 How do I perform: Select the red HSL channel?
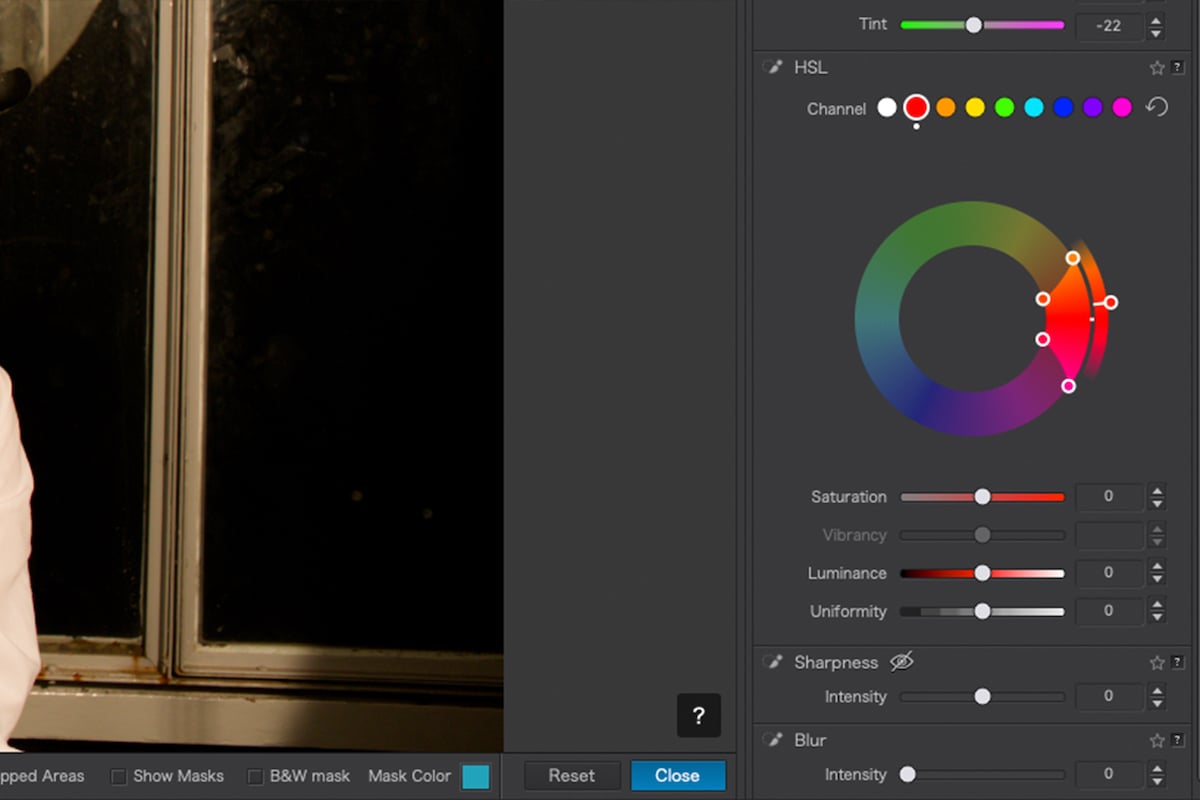(x=916, y=107)
